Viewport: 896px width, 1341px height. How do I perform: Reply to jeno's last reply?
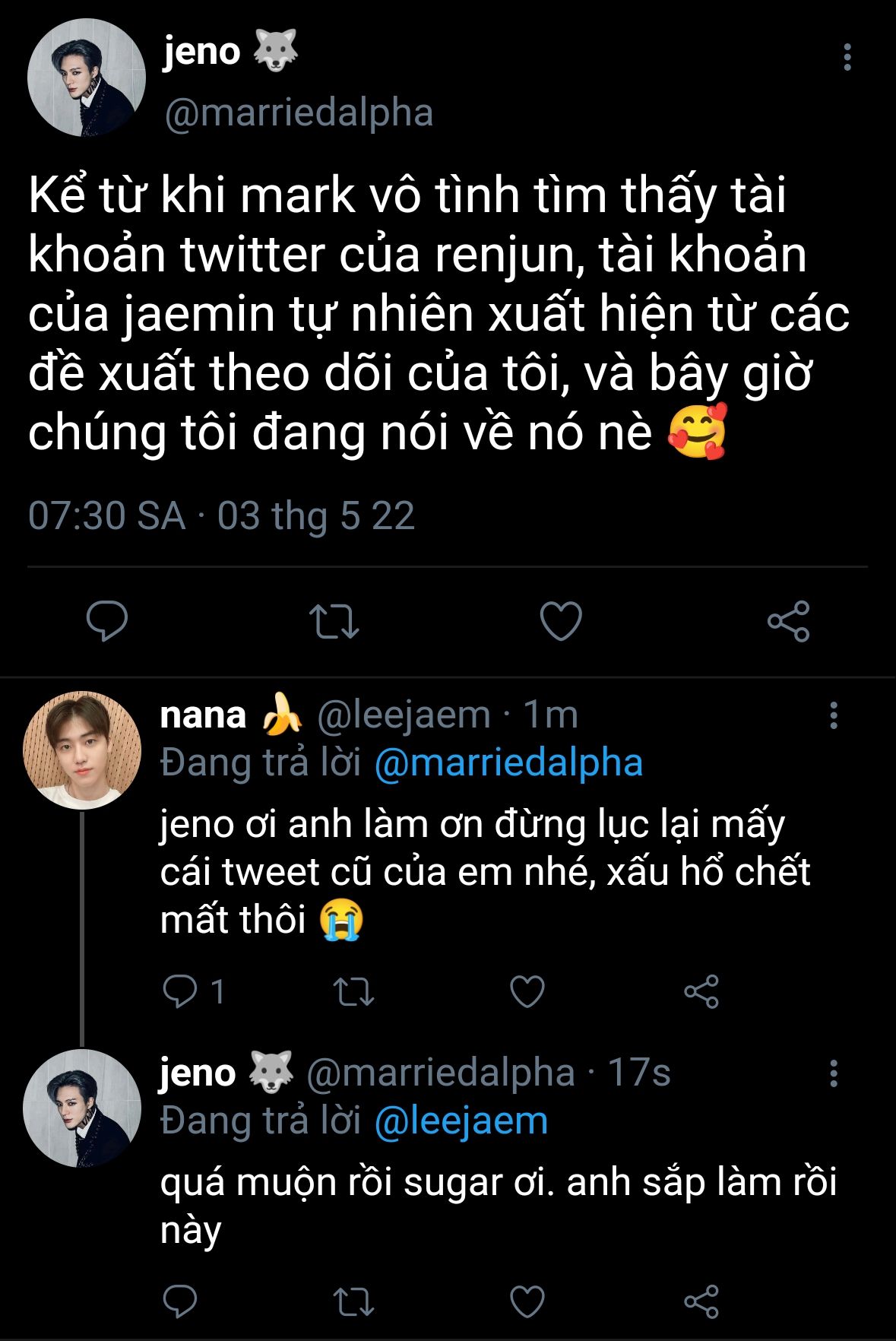click(x=180, y=1301)
